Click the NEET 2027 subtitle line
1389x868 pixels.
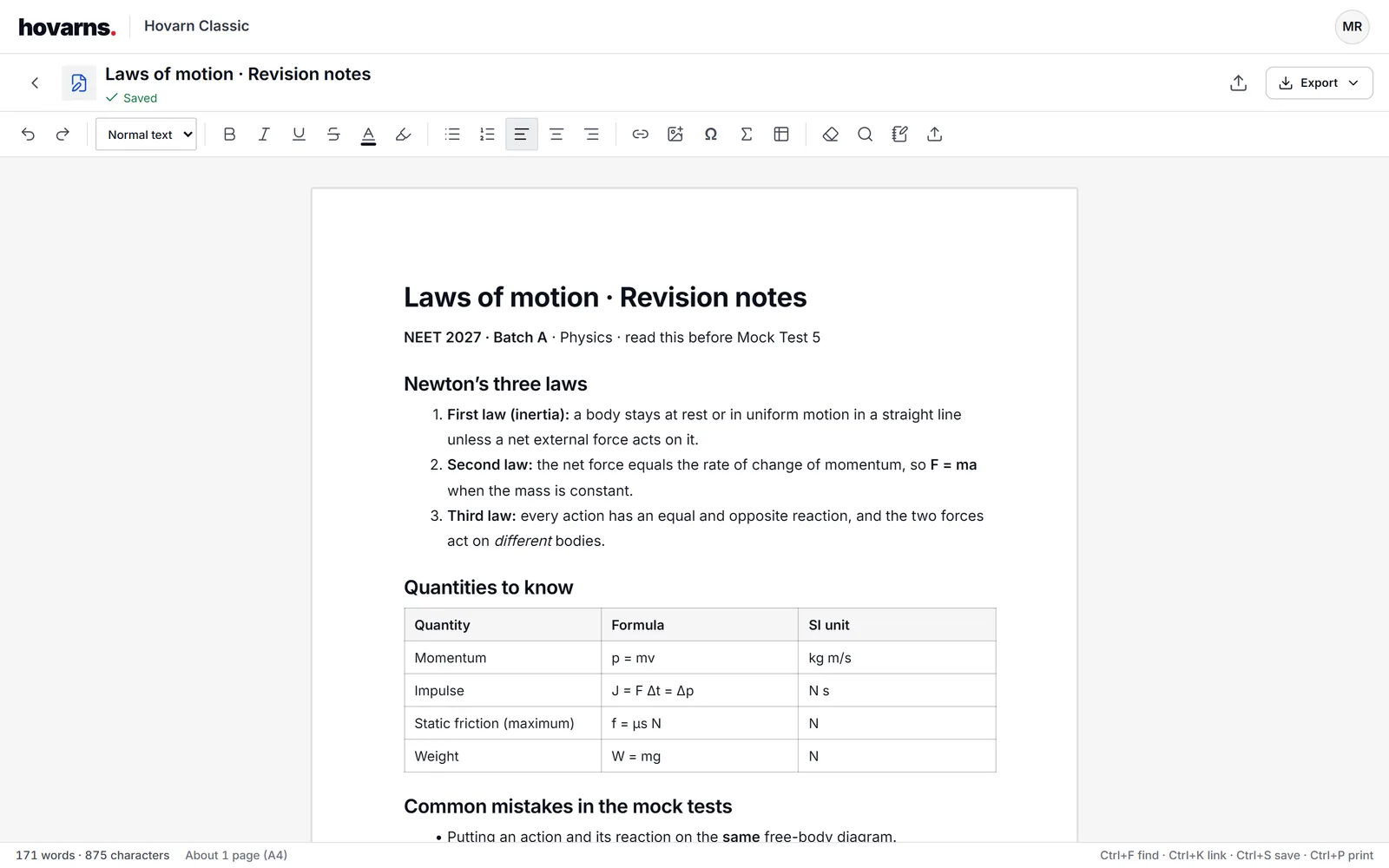(x=612, y=338)
